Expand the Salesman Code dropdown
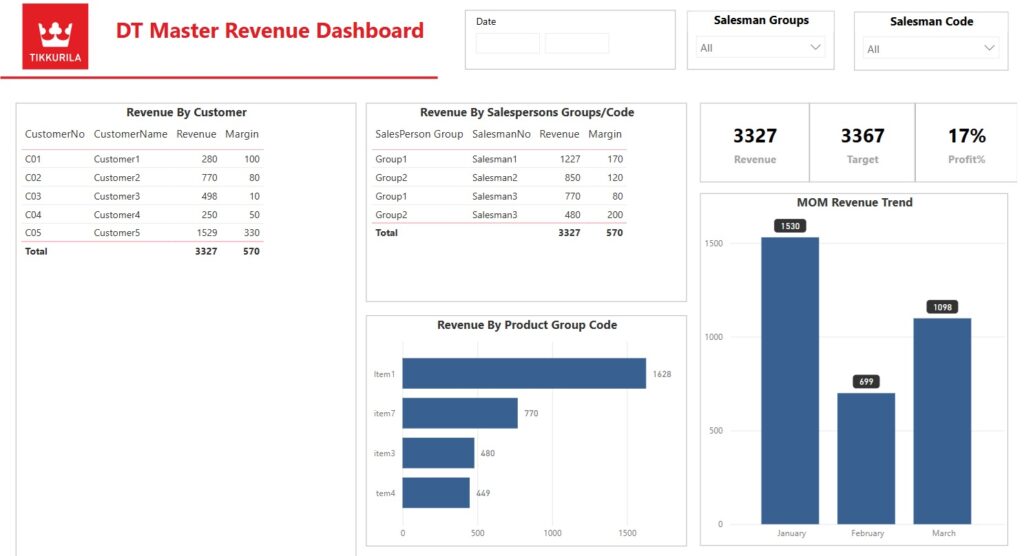Viewport: 1024px width, 556px height. (x=931, y=49)
